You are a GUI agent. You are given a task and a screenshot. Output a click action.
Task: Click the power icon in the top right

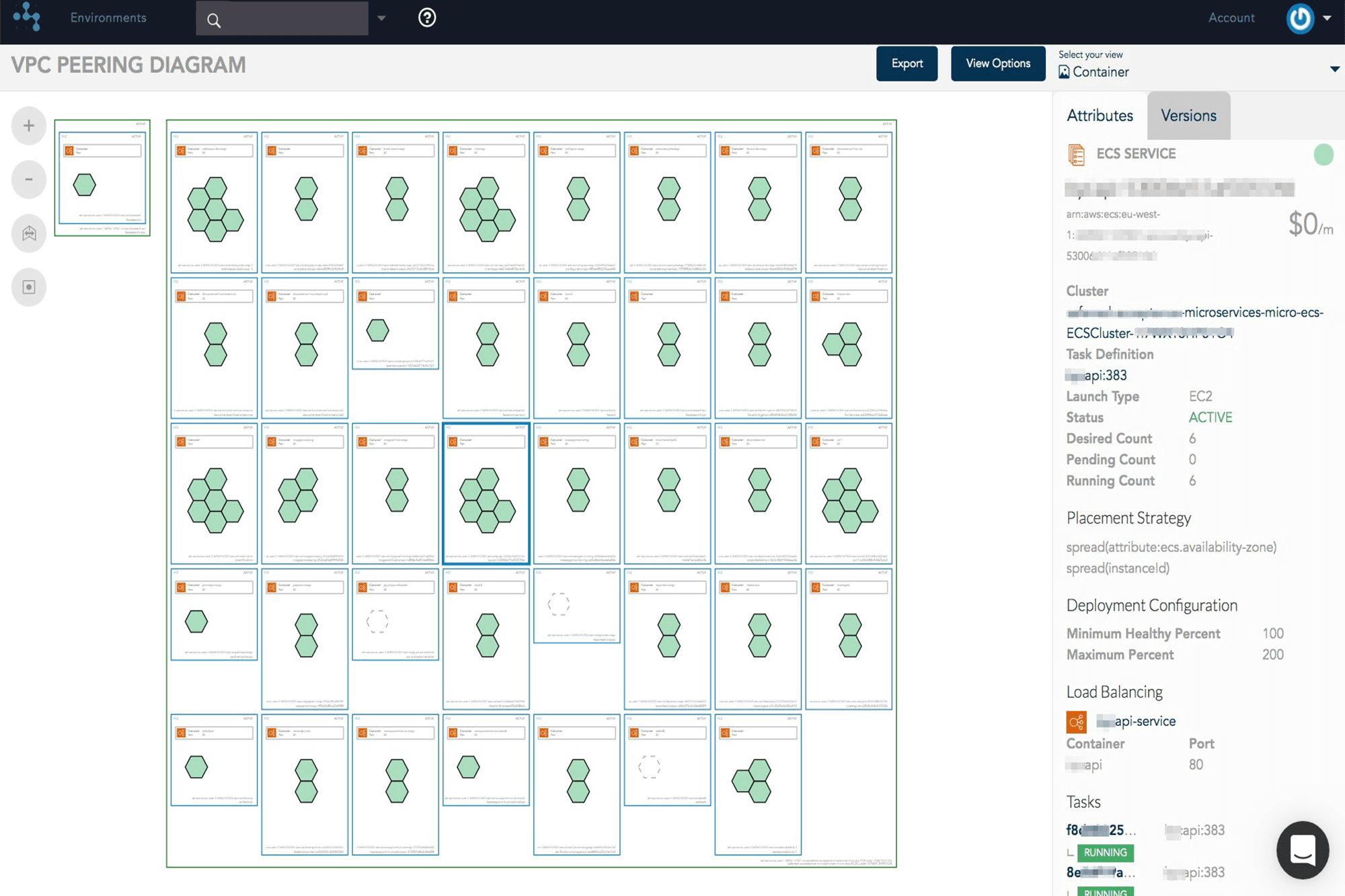tap(1300, 18)
